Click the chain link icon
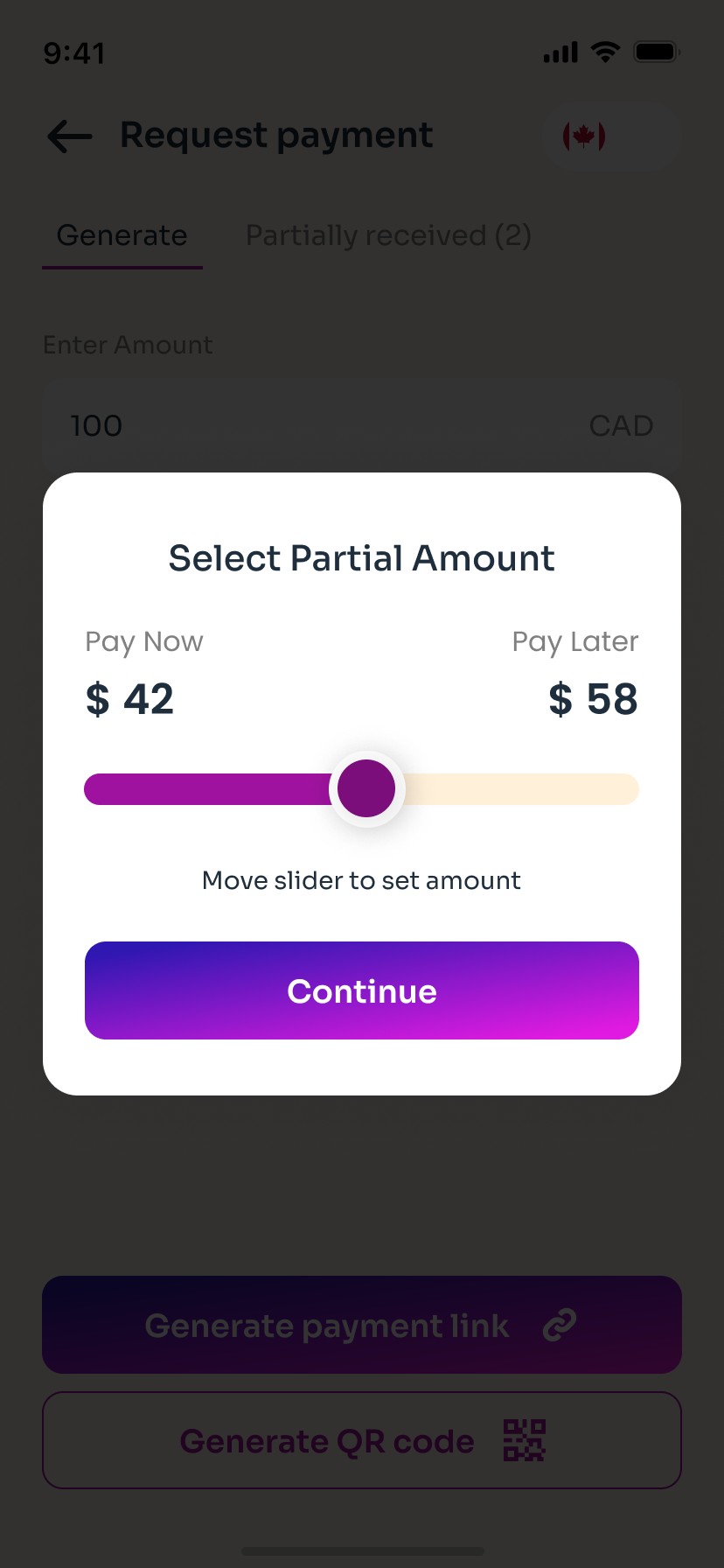The width and height of the screenshot is (724, 1568). coord(560,1325)
